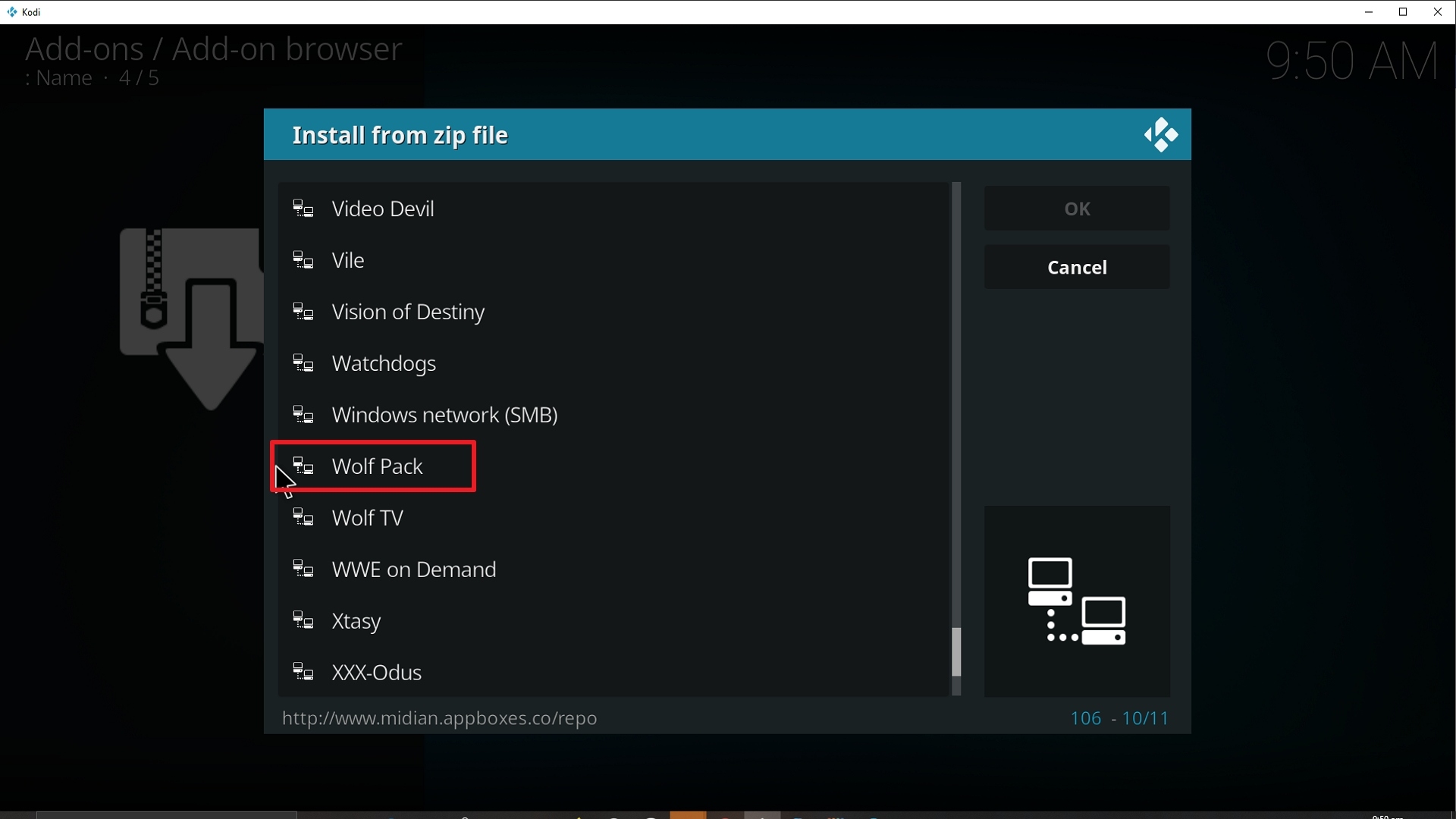Viewport: 1456px width, 819px height.
Task: Click the network icon beside Windows network (SMB)
Action: point(303,415)
